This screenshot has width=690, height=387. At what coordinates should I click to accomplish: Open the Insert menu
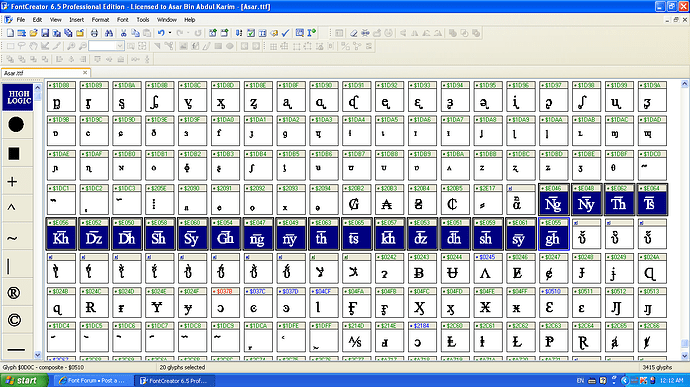(x=76, y=20)
